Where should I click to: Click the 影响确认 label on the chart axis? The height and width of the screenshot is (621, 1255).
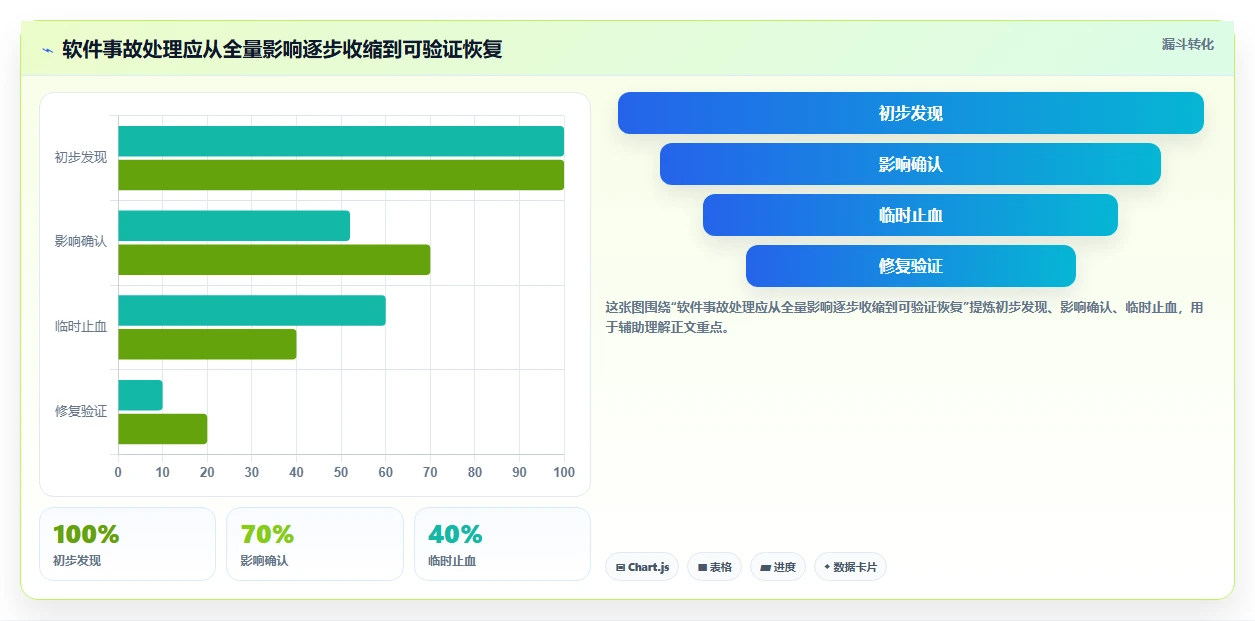tap(81, 242)
